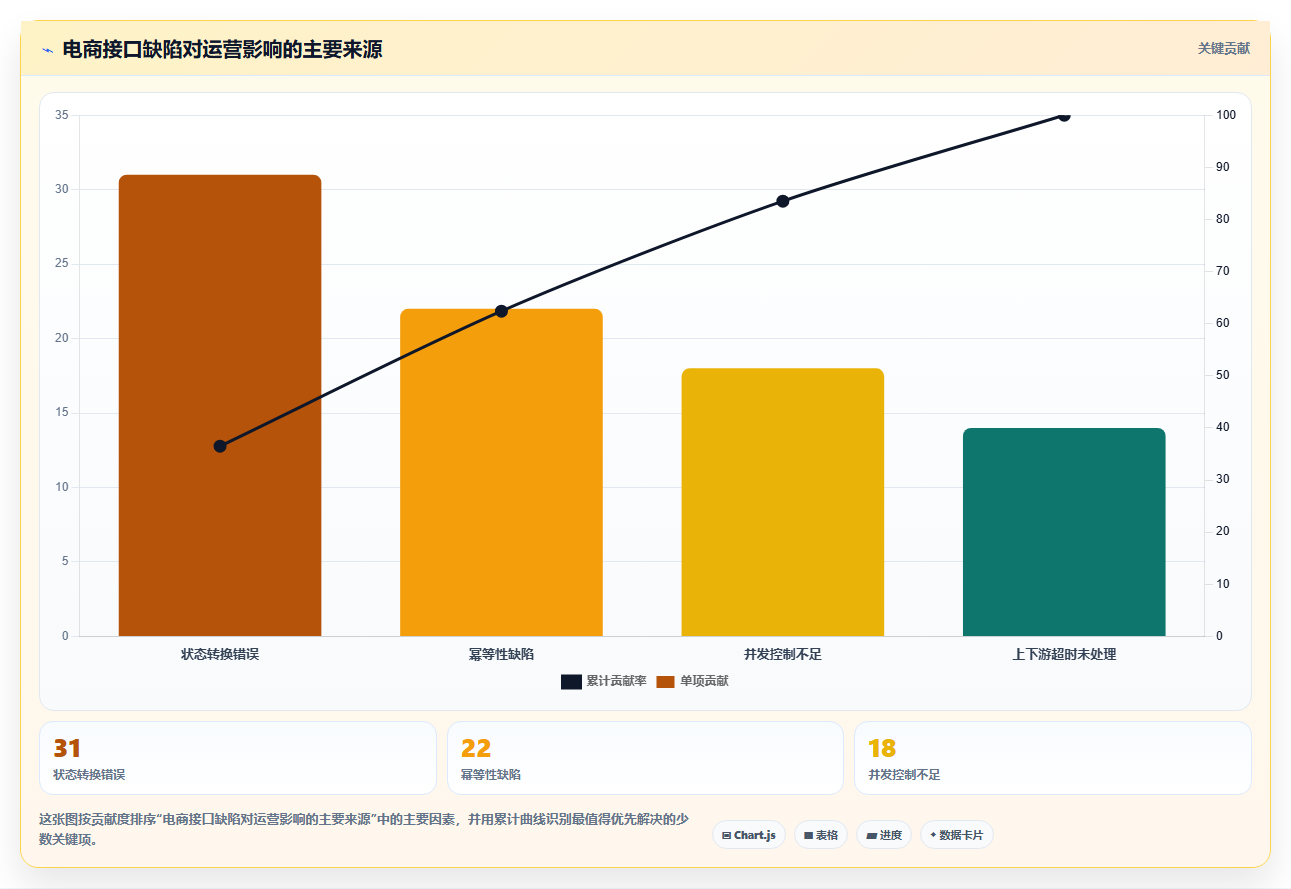Click the title 电商接口缺陷对运营影响的主要来源
The height and width of the screenshot is (889, 1291).
[222, 49]
